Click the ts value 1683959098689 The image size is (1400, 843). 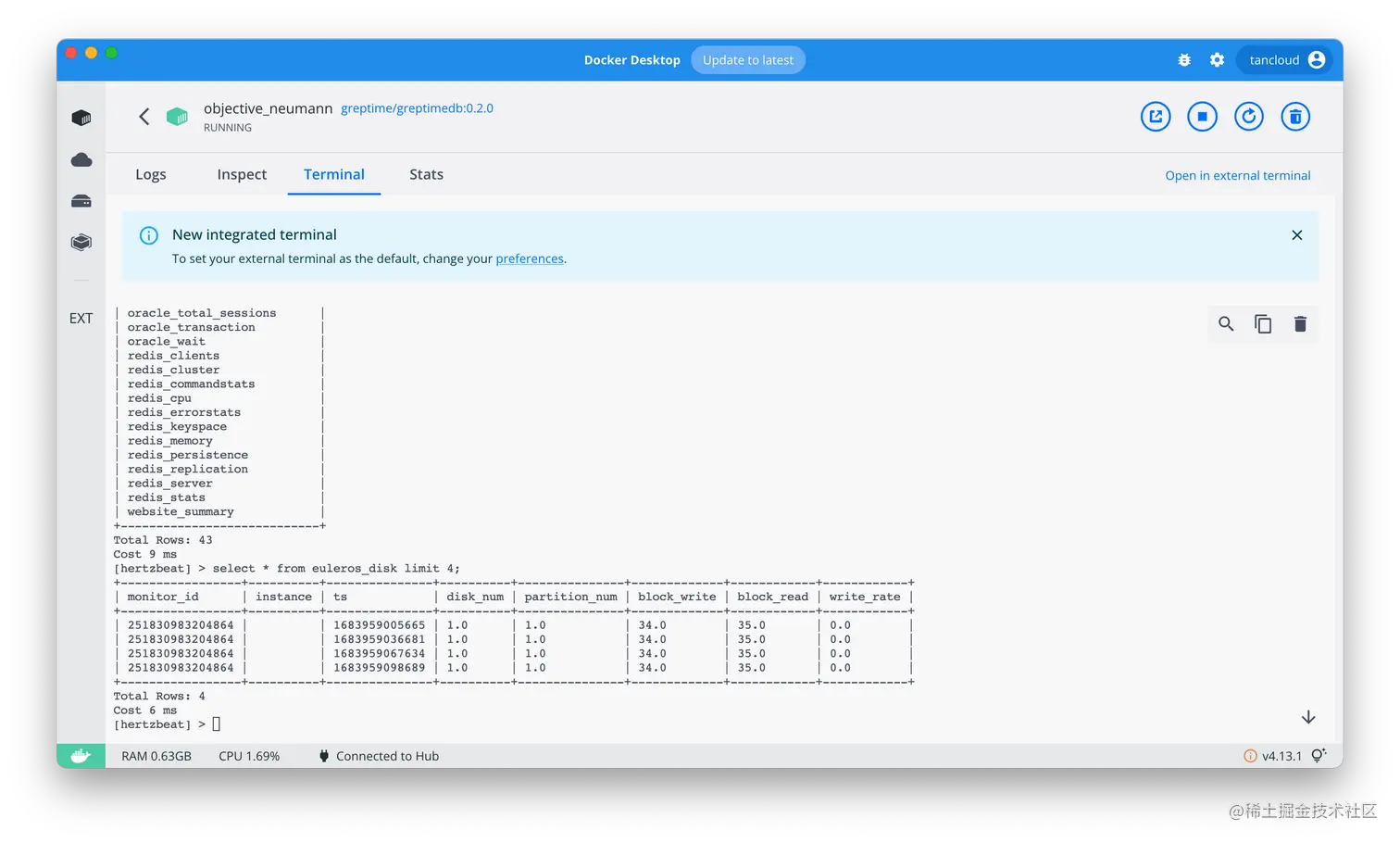(x=380, y=668)
